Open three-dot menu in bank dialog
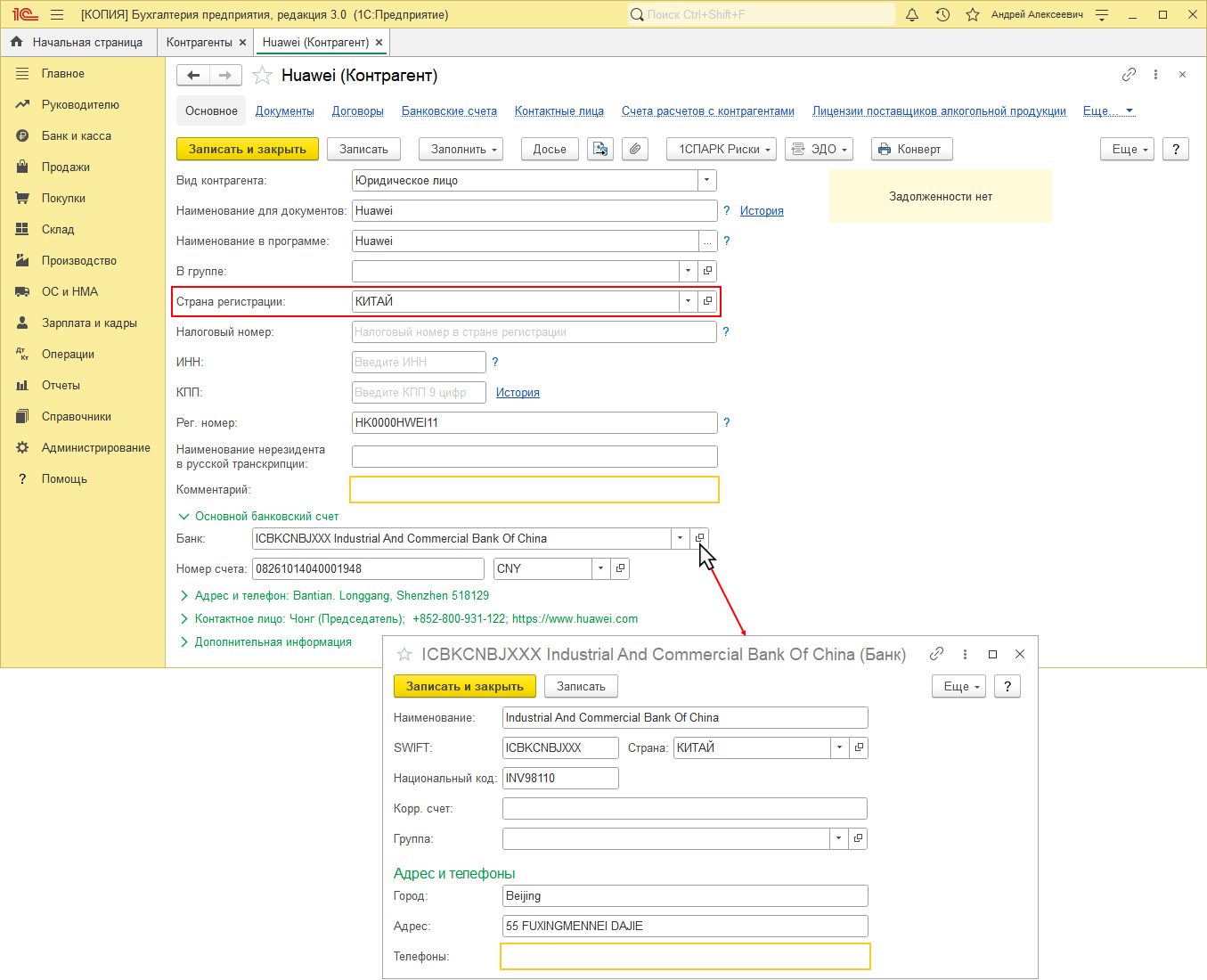This screenshot has height=980, width=1207. pos(965,654)
